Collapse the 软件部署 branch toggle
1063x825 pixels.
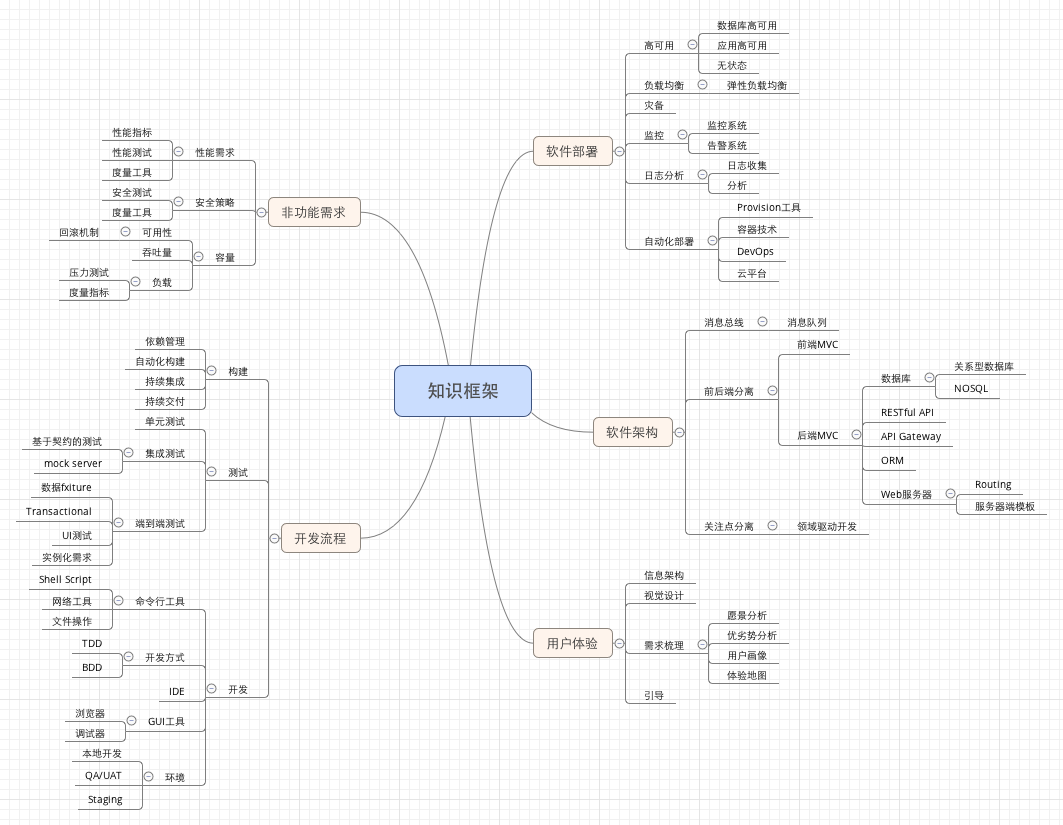619,152
